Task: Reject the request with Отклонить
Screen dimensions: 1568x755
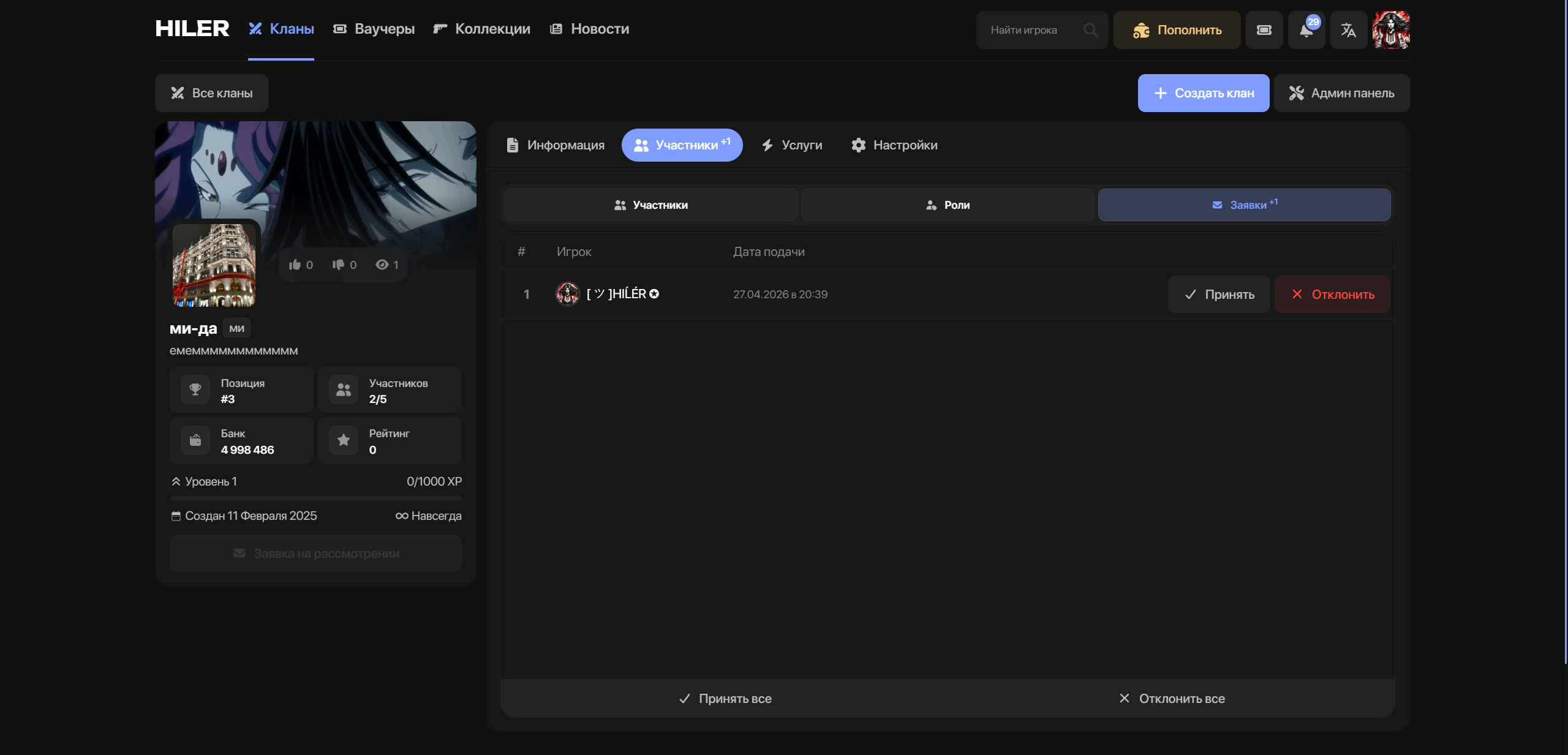Action: click(1333, 295)
